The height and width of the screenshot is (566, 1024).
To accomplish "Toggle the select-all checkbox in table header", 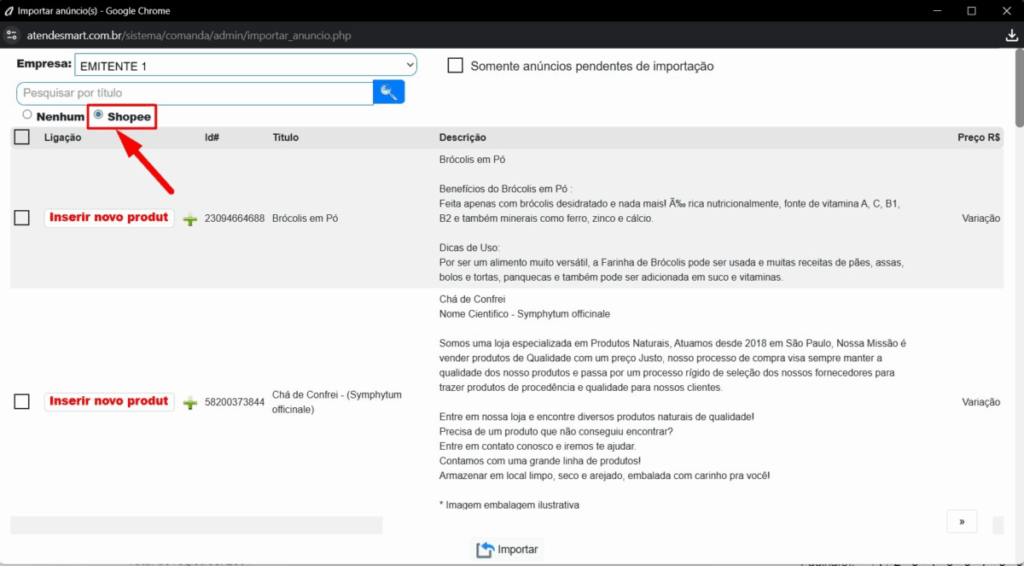I will pos(22,137).
